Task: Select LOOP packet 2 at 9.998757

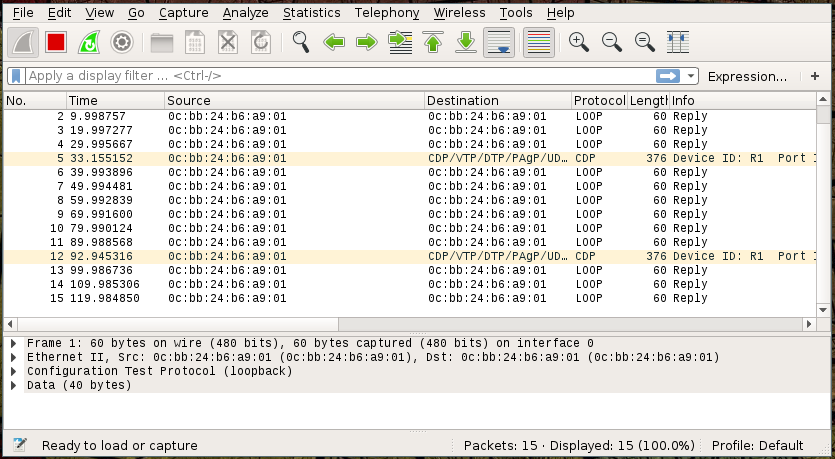Action: 410,116
